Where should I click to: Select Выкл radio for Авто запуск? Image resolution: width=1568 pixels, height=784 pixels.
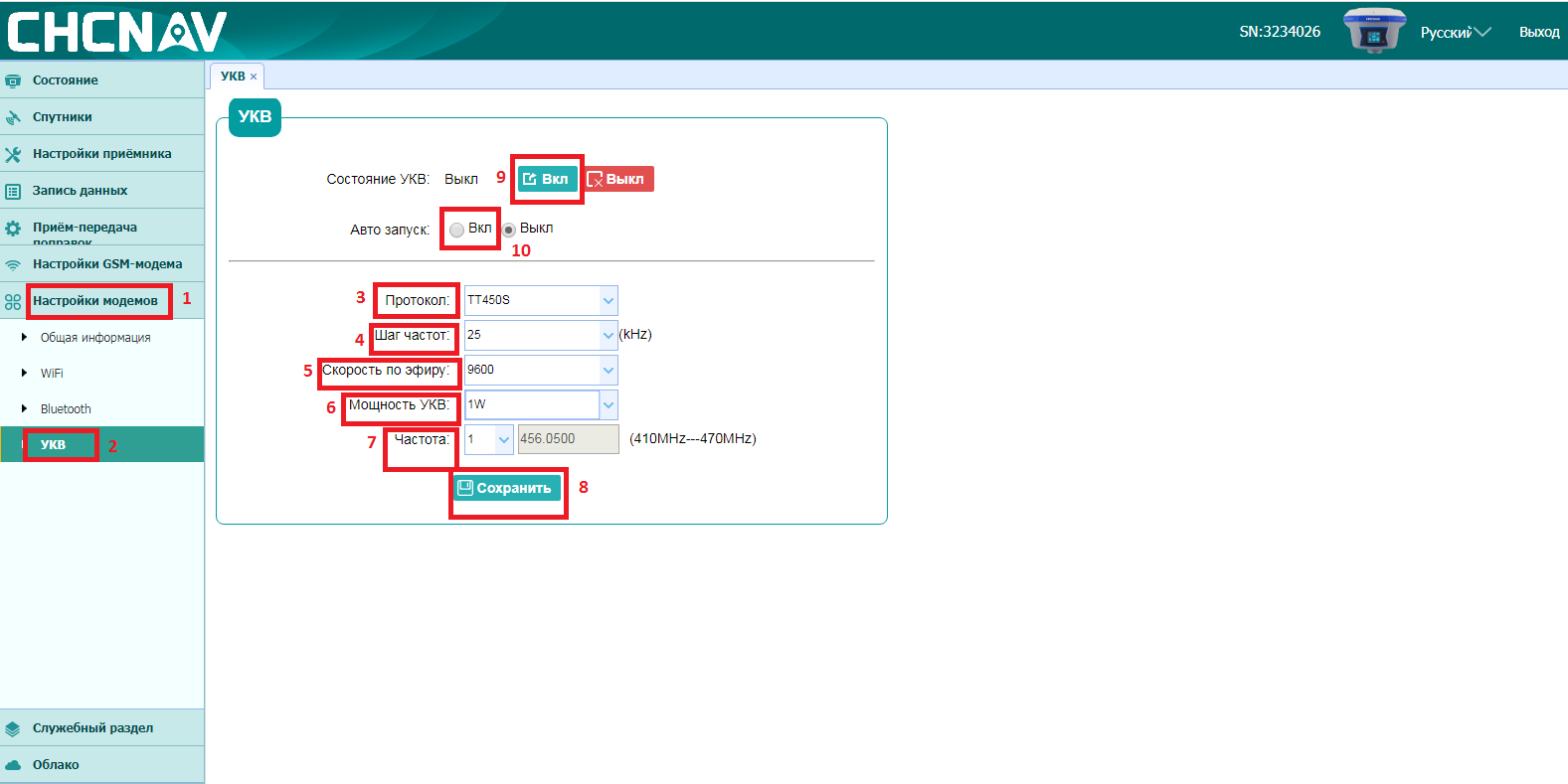pos(508,230)
